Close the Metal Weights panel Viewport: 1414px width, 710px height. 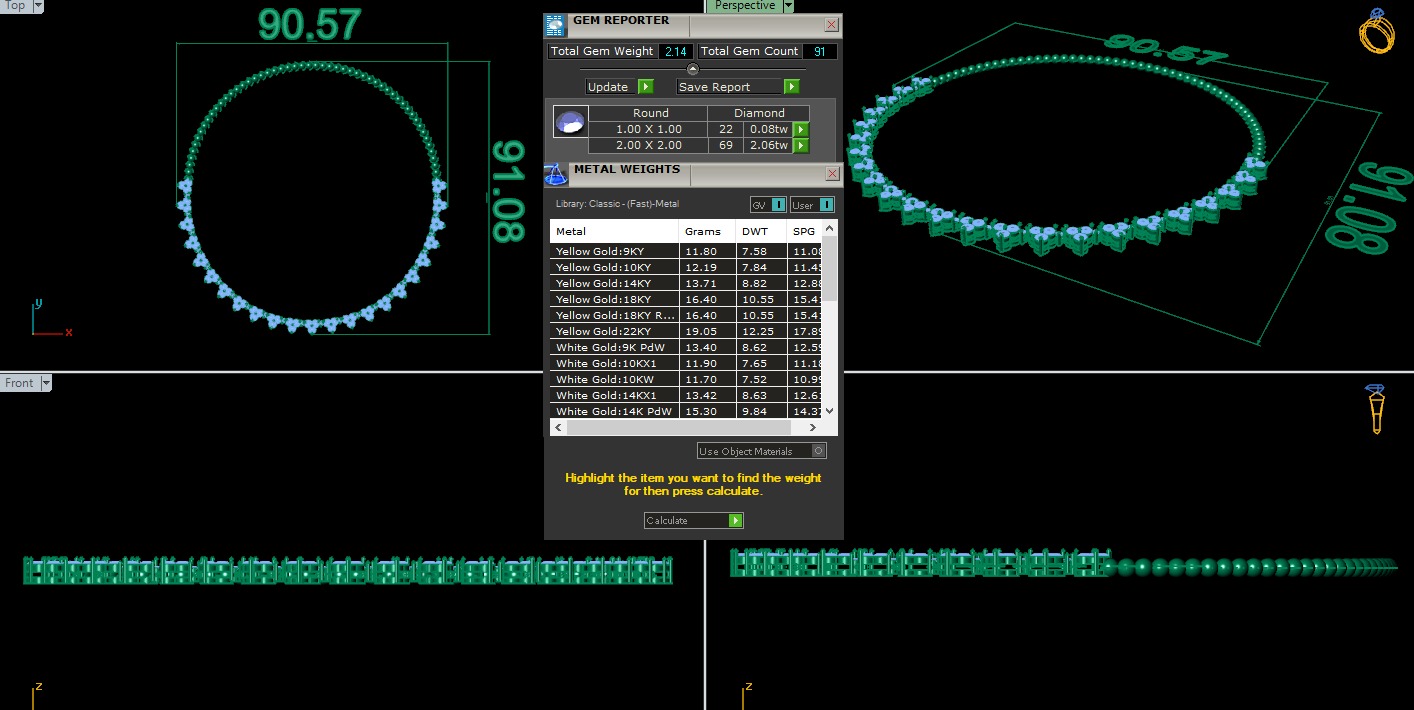[x=832, y=174]
